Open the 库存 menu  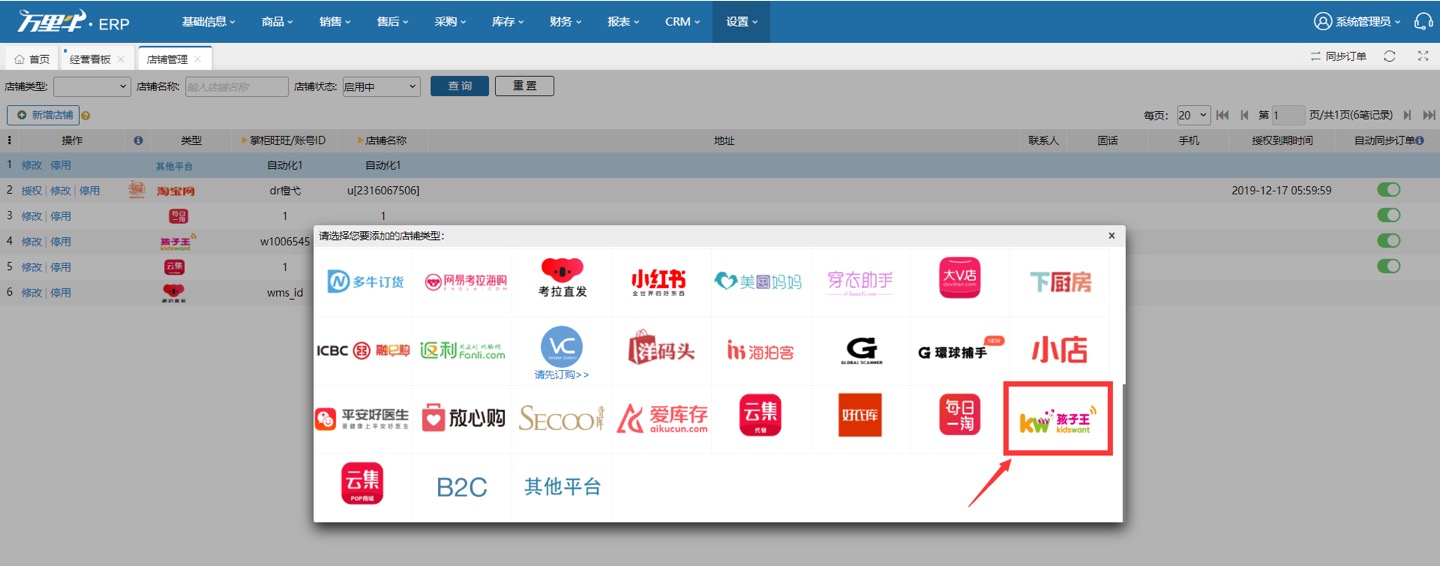(x=508, y=21)
